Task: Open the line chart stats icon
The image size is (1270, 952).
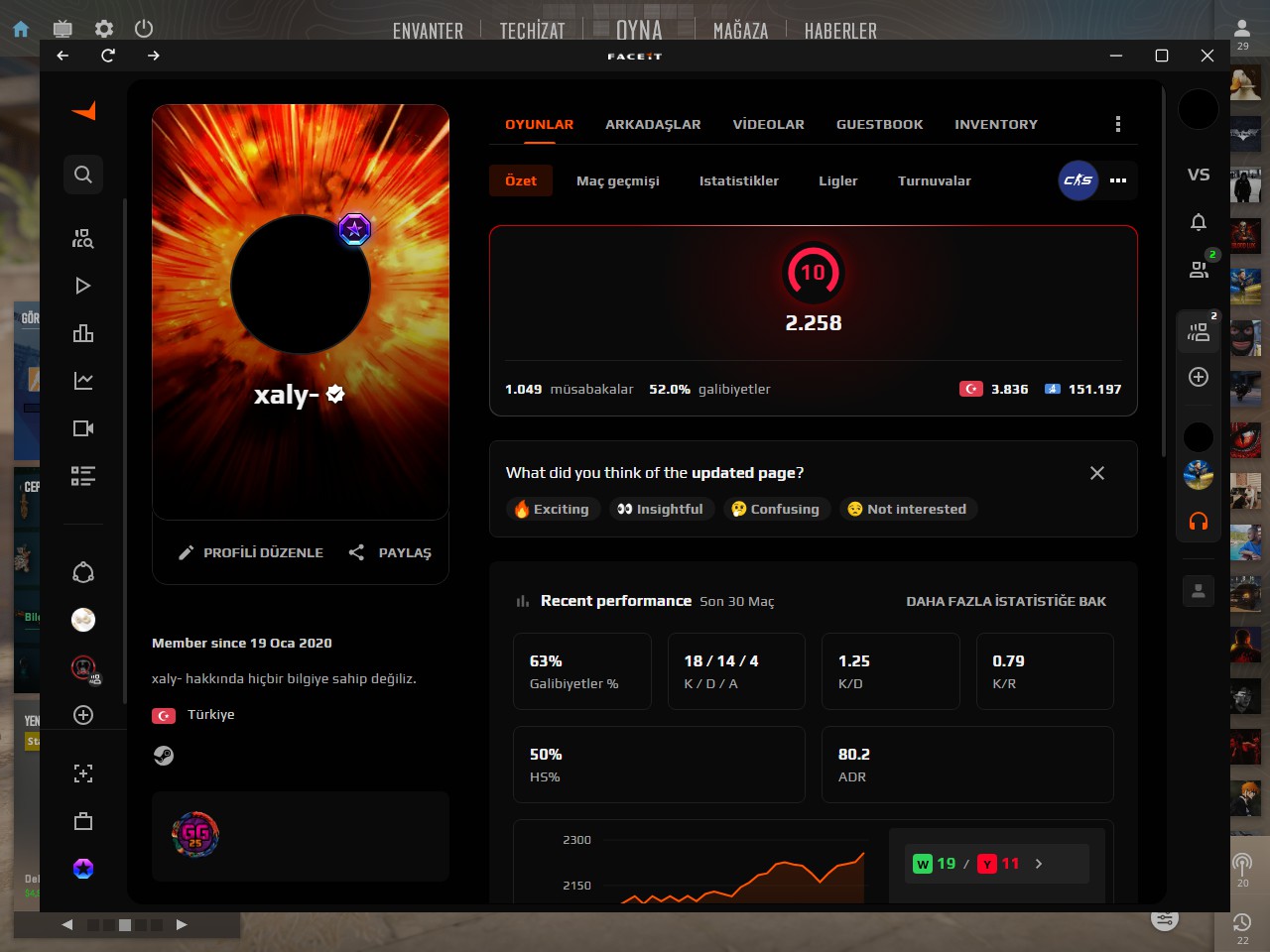Action: pos(83,381)
